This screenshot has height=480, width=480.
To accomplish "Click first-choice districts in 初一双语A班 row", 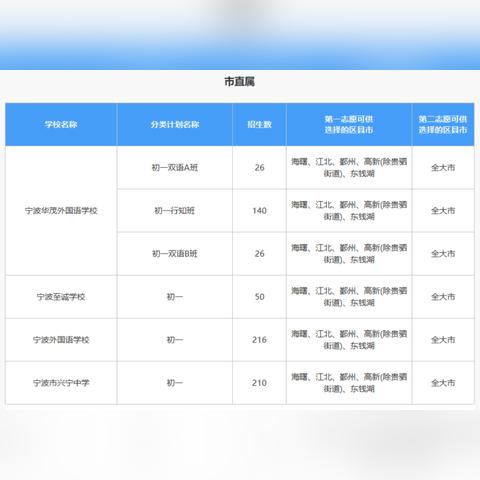I will point(349,167).
